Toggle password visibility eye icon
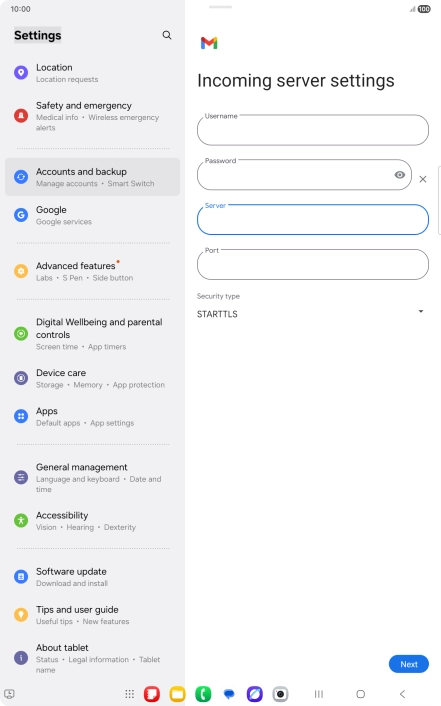Viewport: 441px width, 706px height. 400,175
